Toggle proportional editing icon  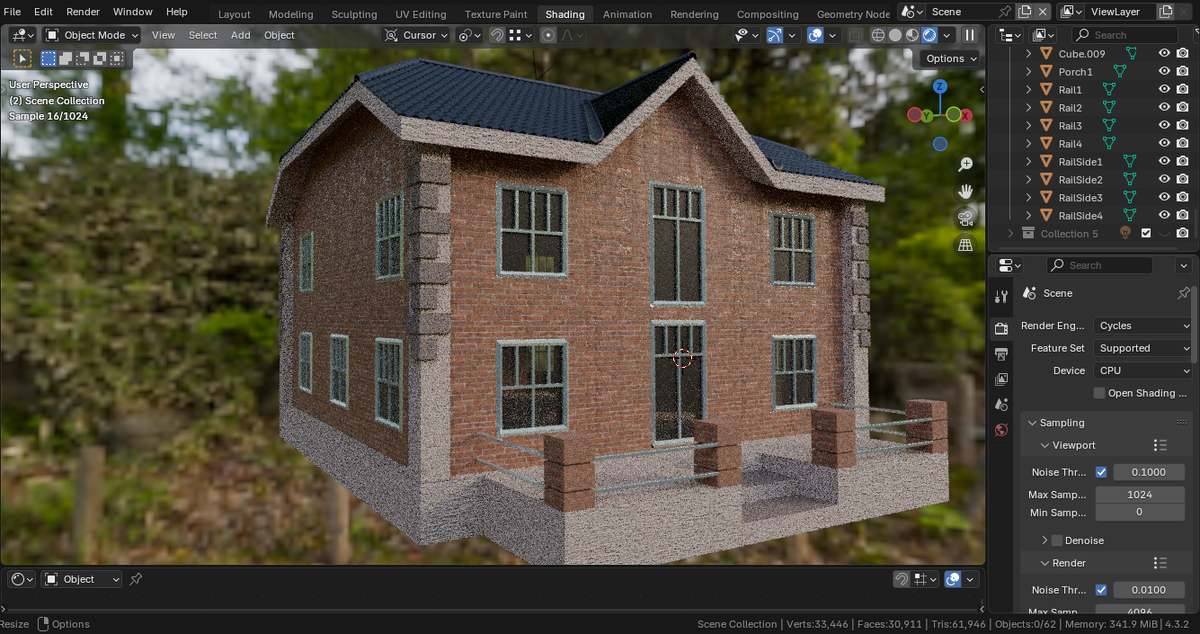[x=548, y=35]
